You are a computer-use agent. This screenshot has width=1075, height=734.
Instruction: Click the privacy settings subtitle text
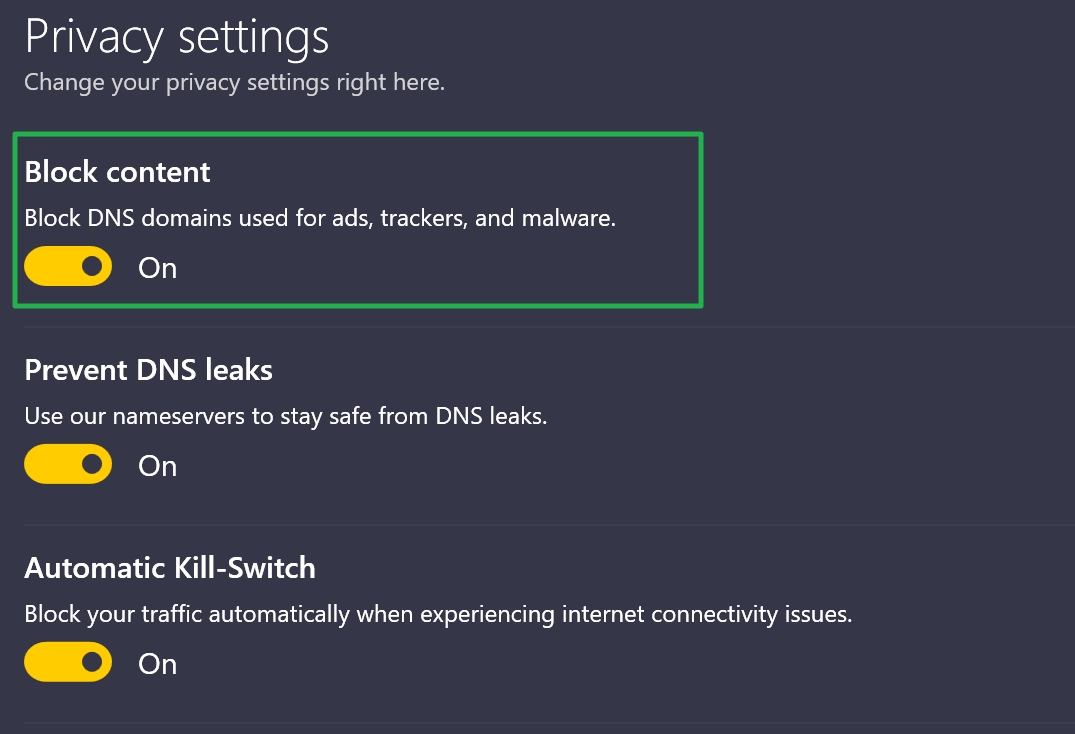coord(233,82)
